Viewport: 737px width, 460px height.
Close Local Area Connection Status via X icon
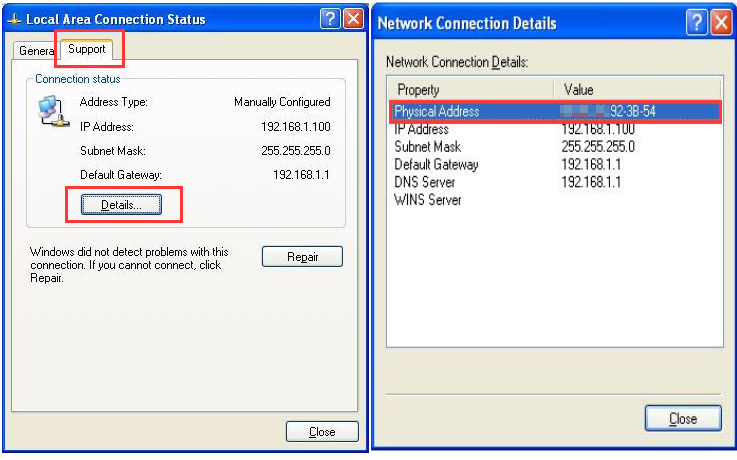[353, 19]
